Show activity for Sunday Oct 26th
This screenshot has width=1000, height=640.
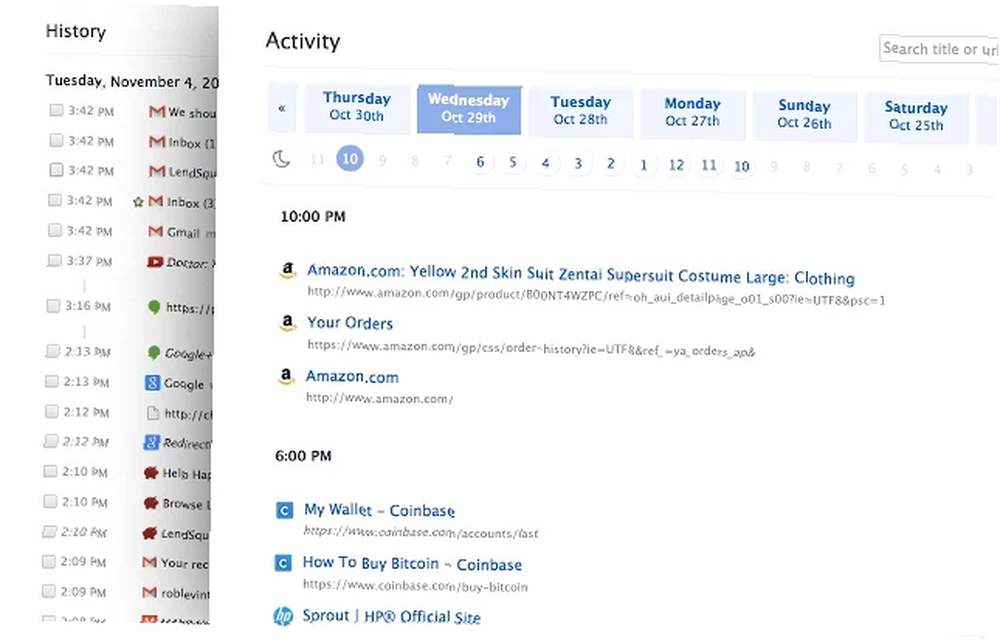[x=804, y=115]
